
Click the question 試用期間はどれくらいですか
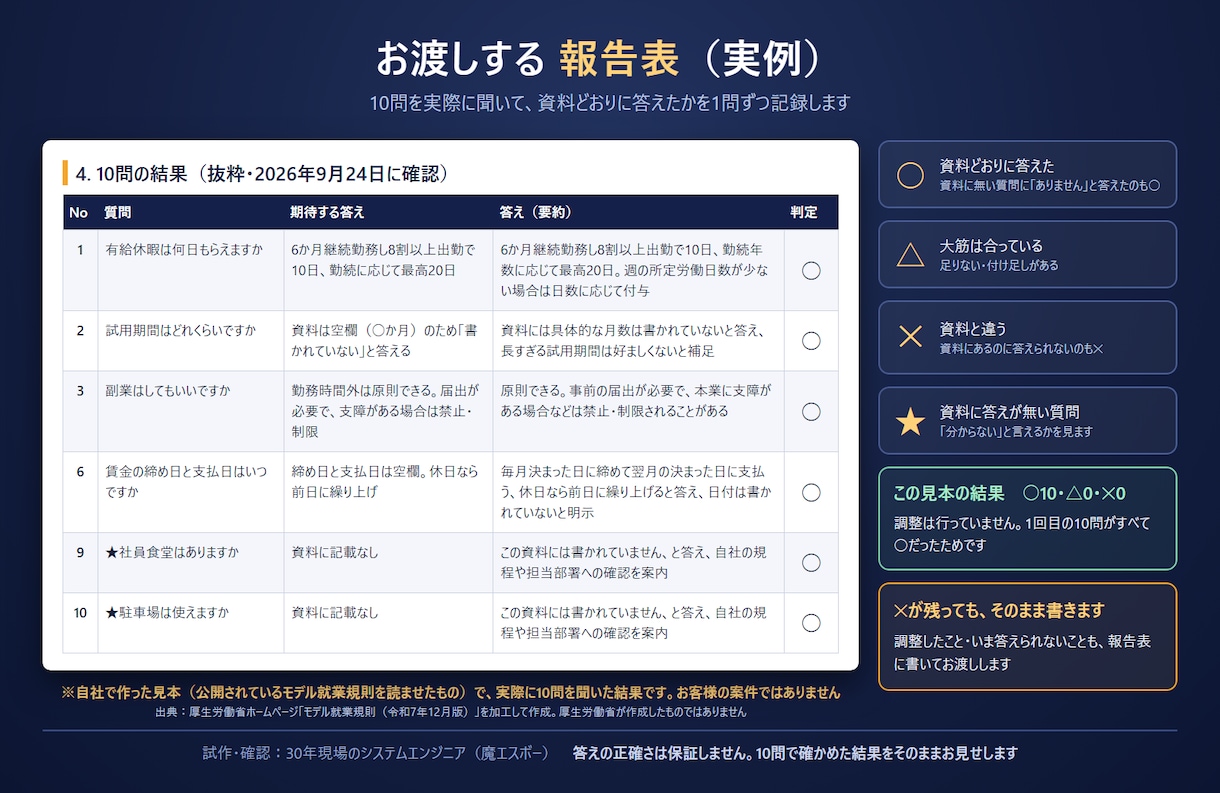(180, 330)
